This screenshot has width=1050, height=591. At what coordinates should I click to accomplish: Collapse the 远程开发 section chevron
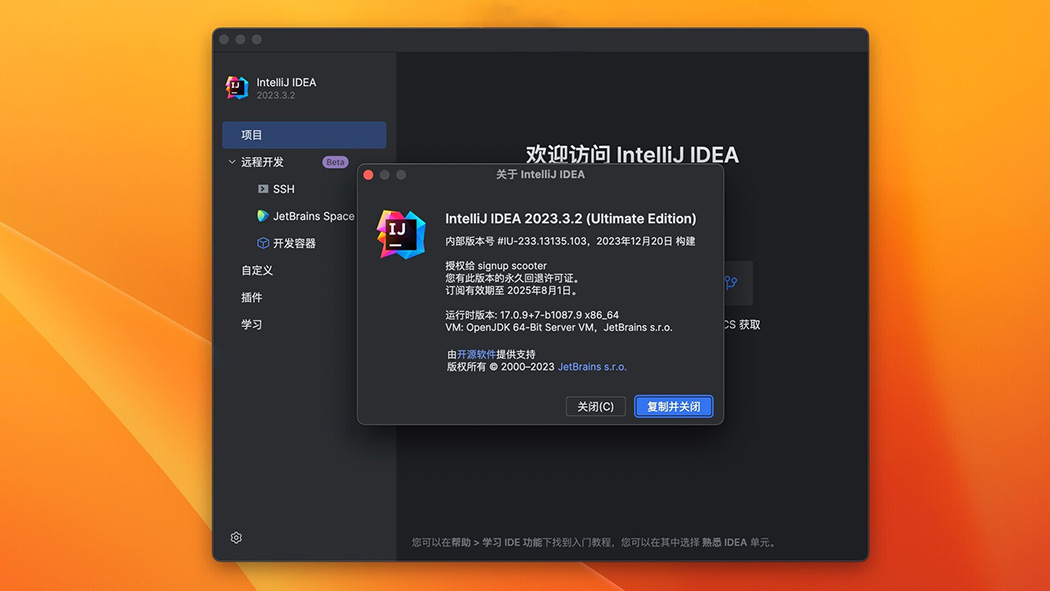click(232, 162)
